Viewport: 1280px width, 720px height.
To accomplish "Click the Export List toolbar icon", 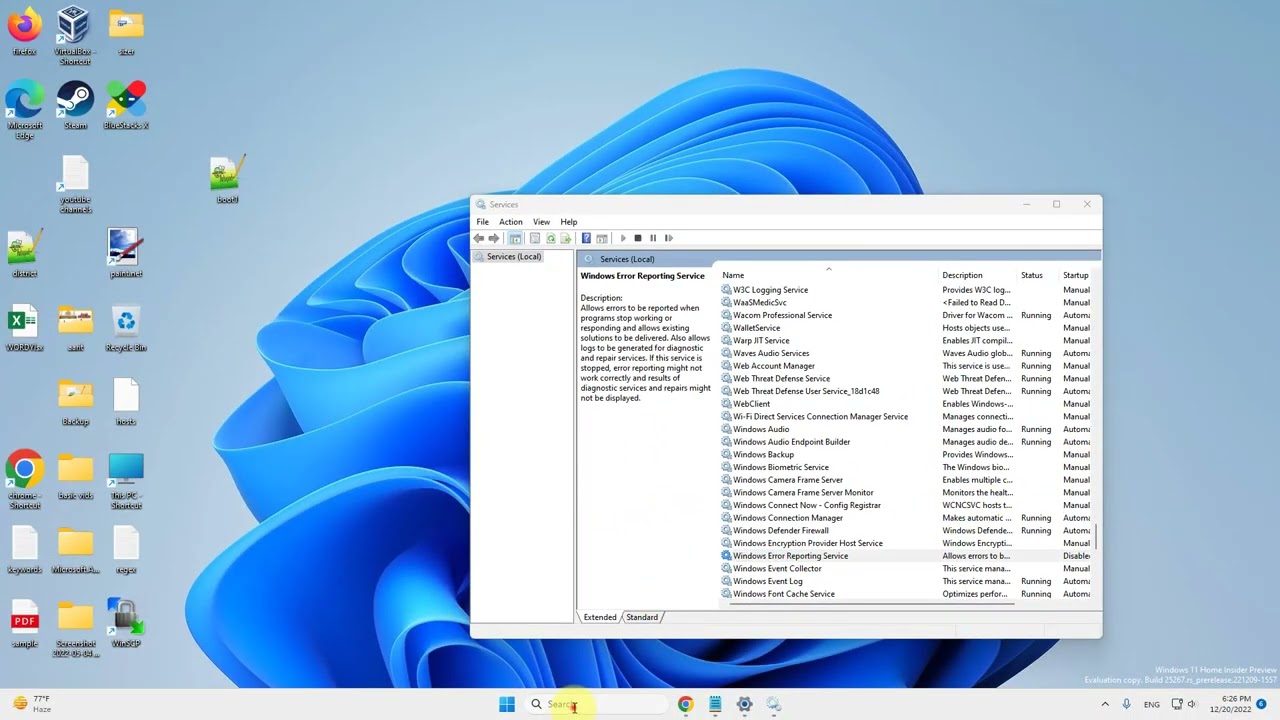I will point(566,238).
